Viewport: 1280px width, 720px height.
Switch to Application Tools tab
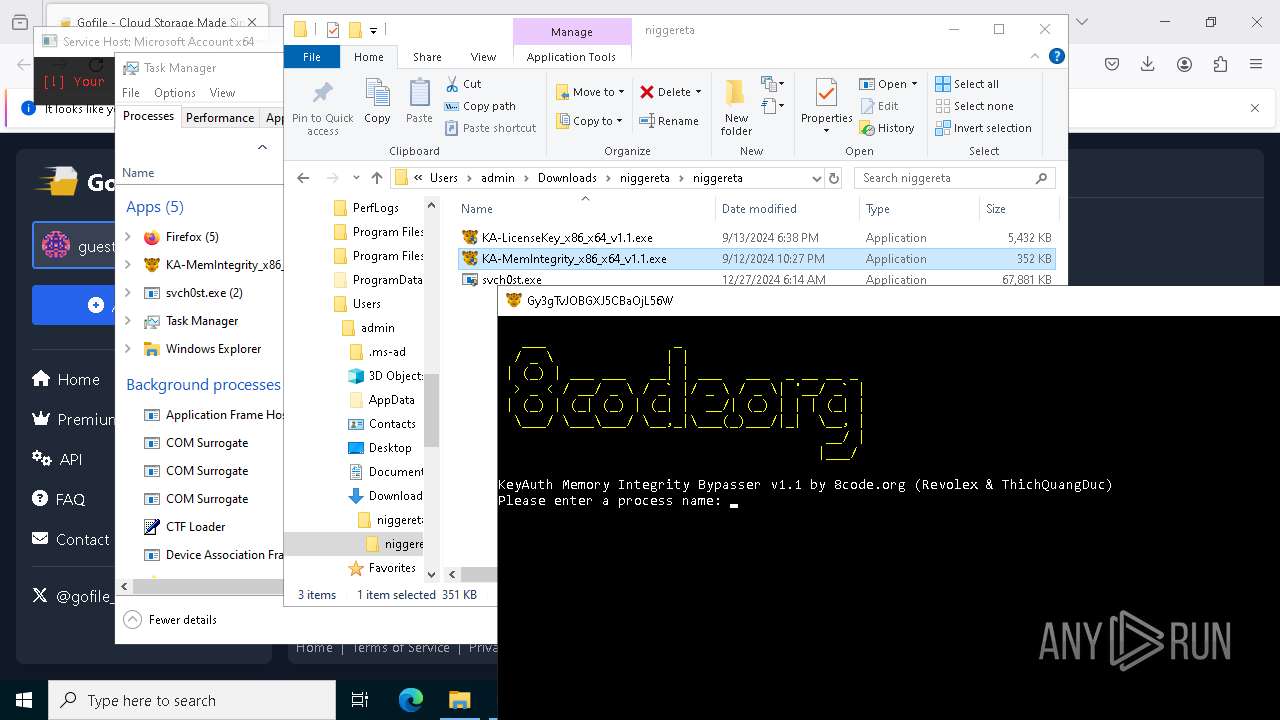pos(571,57)
